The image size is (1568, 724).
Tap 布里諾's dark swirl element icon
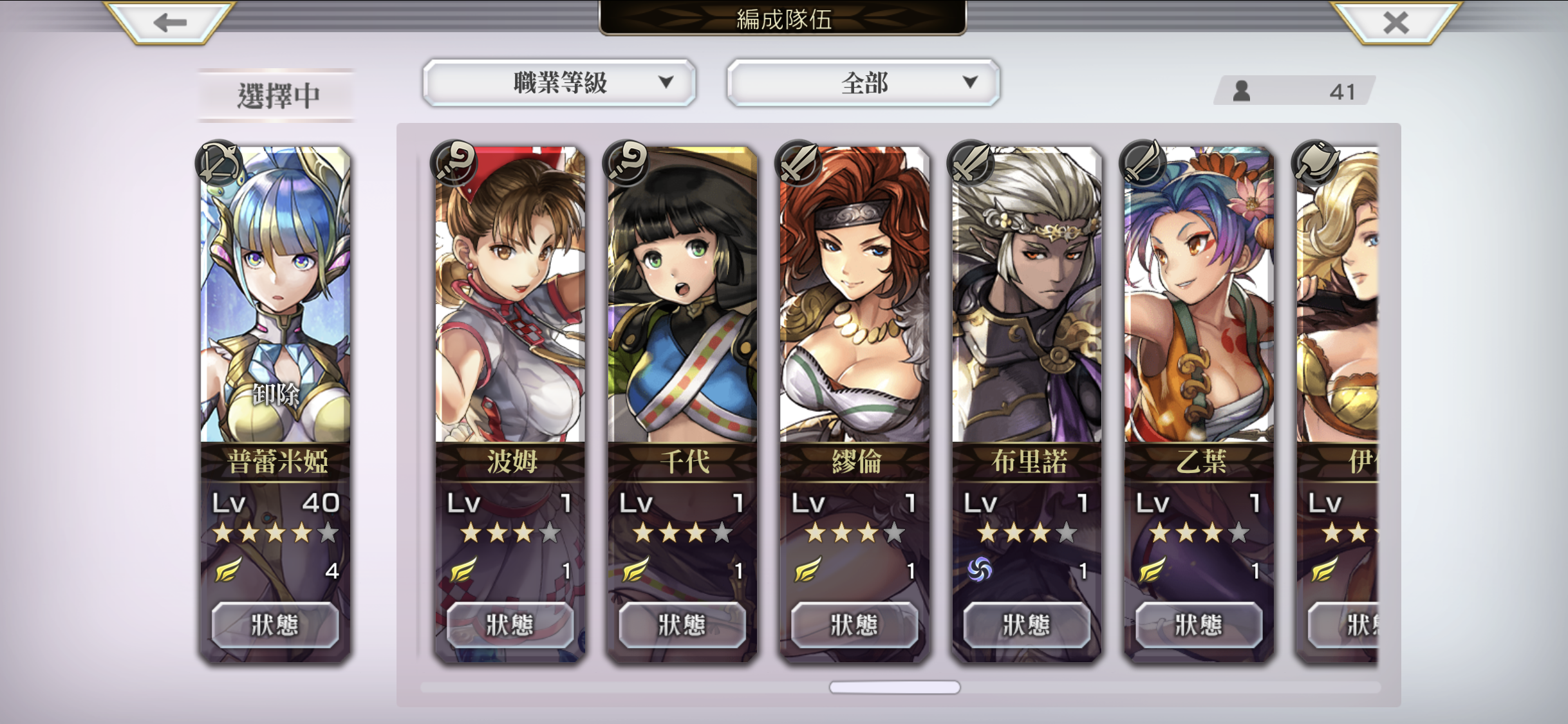pyautogui.click(x=980, y=570)
